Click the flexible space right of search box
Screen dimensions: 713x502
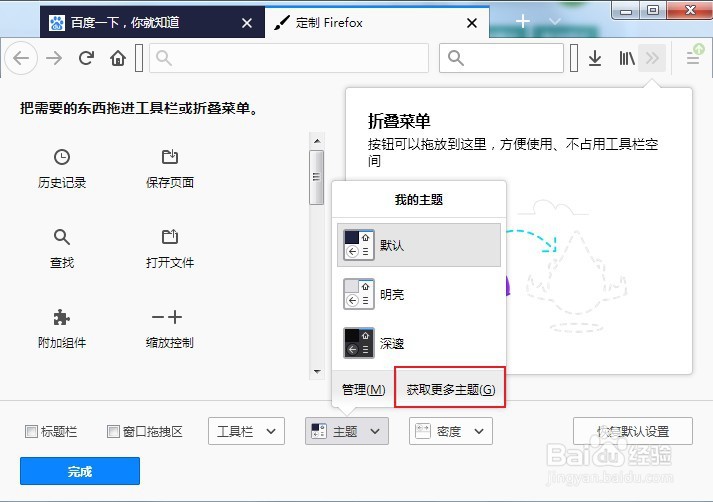tap(574, 58)
